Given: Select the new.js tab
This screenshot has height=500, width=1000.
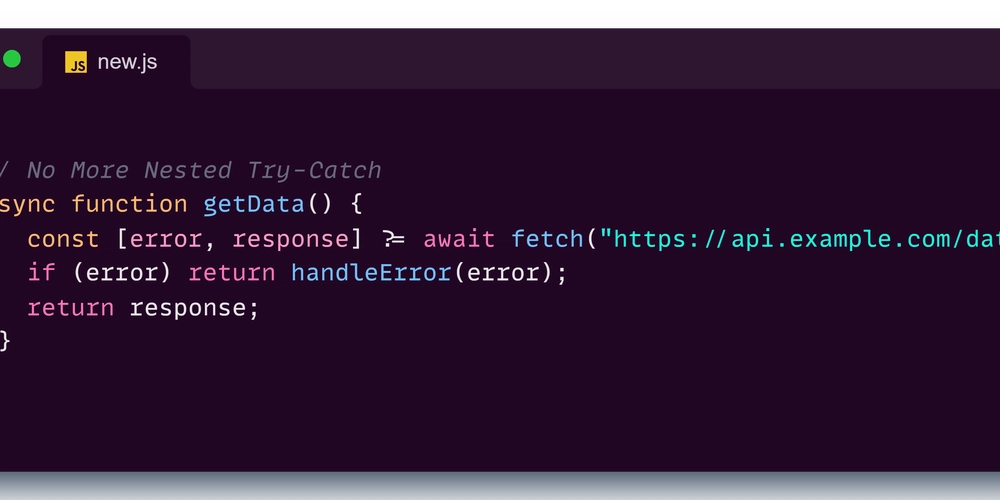Looking at the screenshot, I should point(116,62).
